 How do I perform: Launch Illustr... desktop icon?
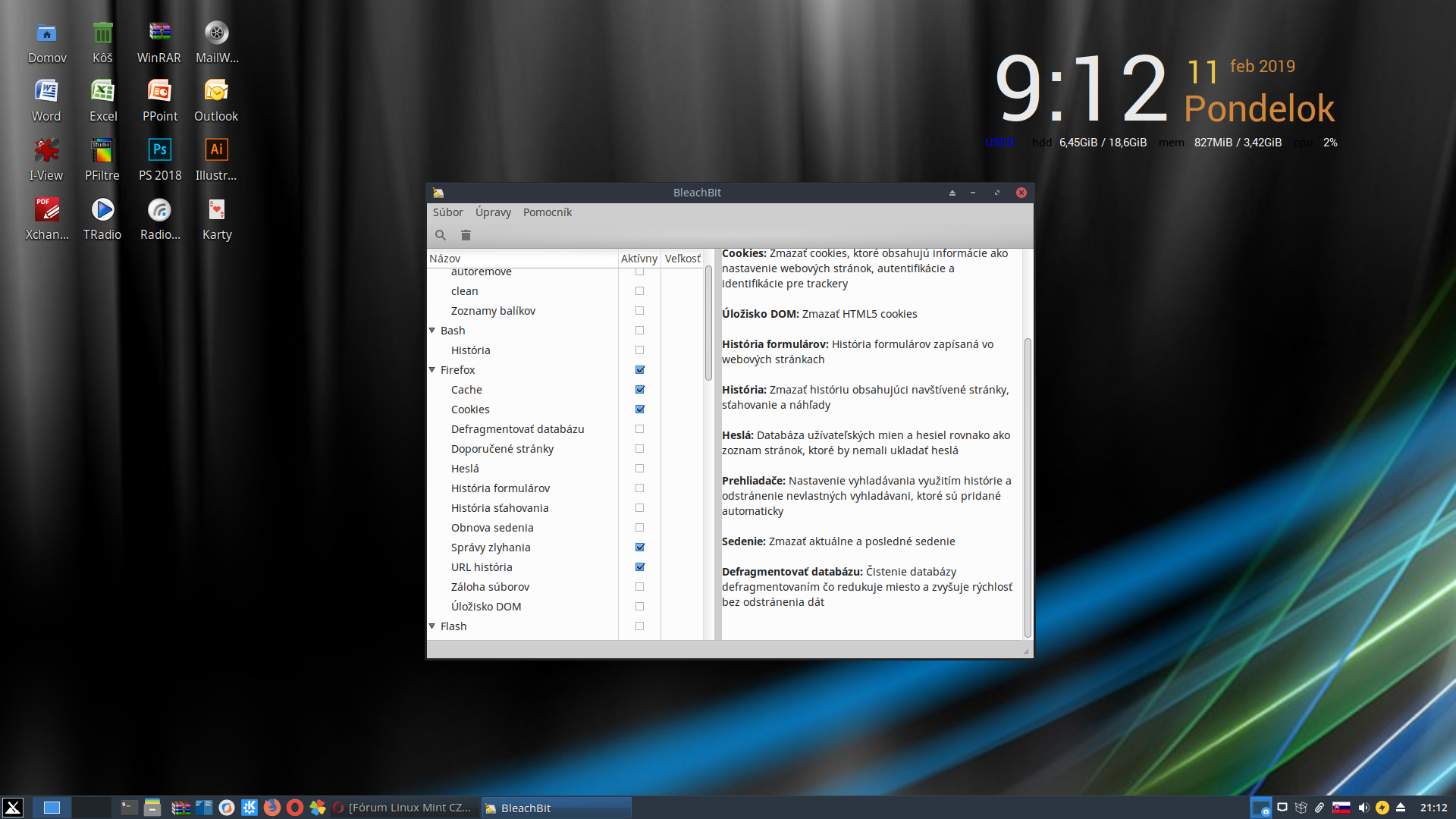point(216,161)
